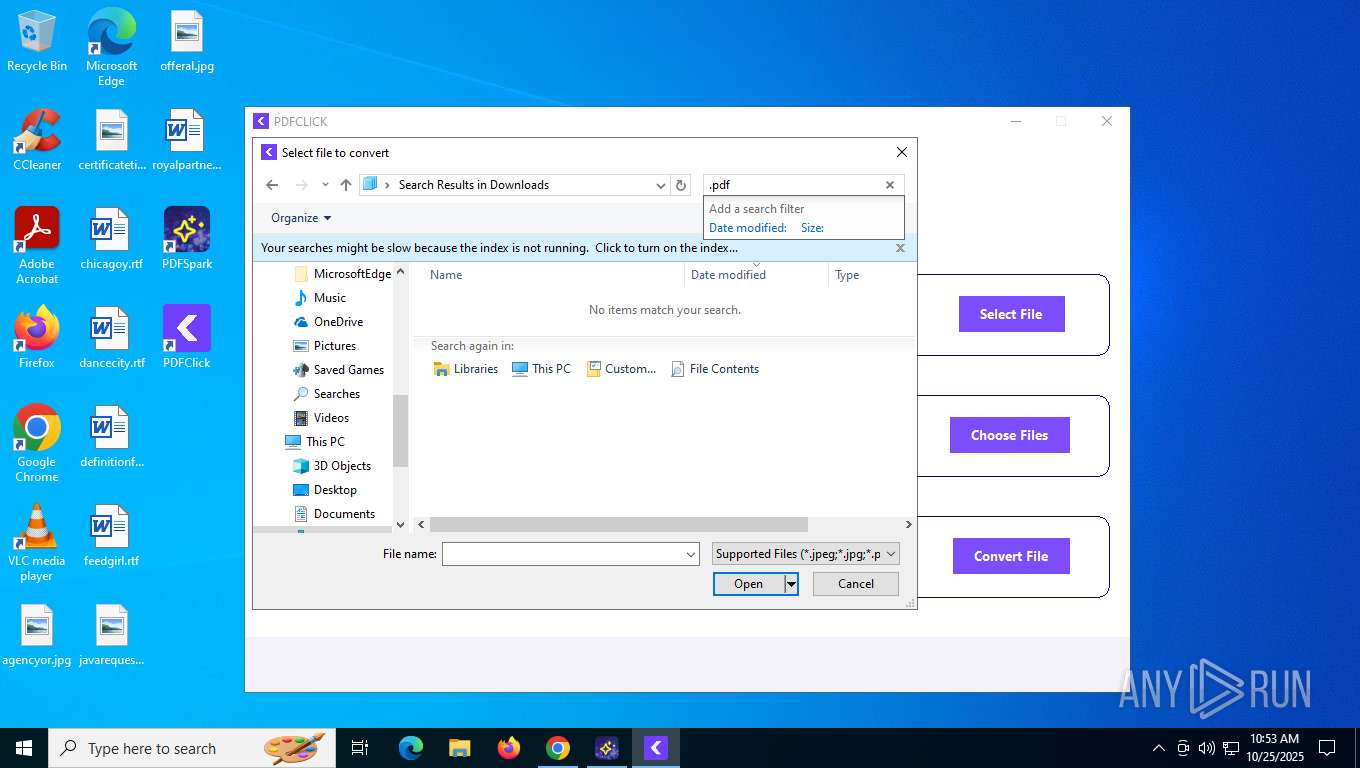
Task: Click Convert File button in PDFCLICK
Action: (x=1011, y=556)
